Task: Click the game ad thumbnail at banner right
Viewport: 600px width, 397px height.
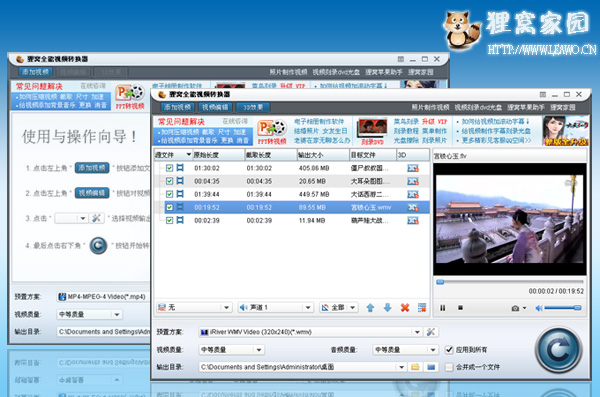Action: pos(565,131)
